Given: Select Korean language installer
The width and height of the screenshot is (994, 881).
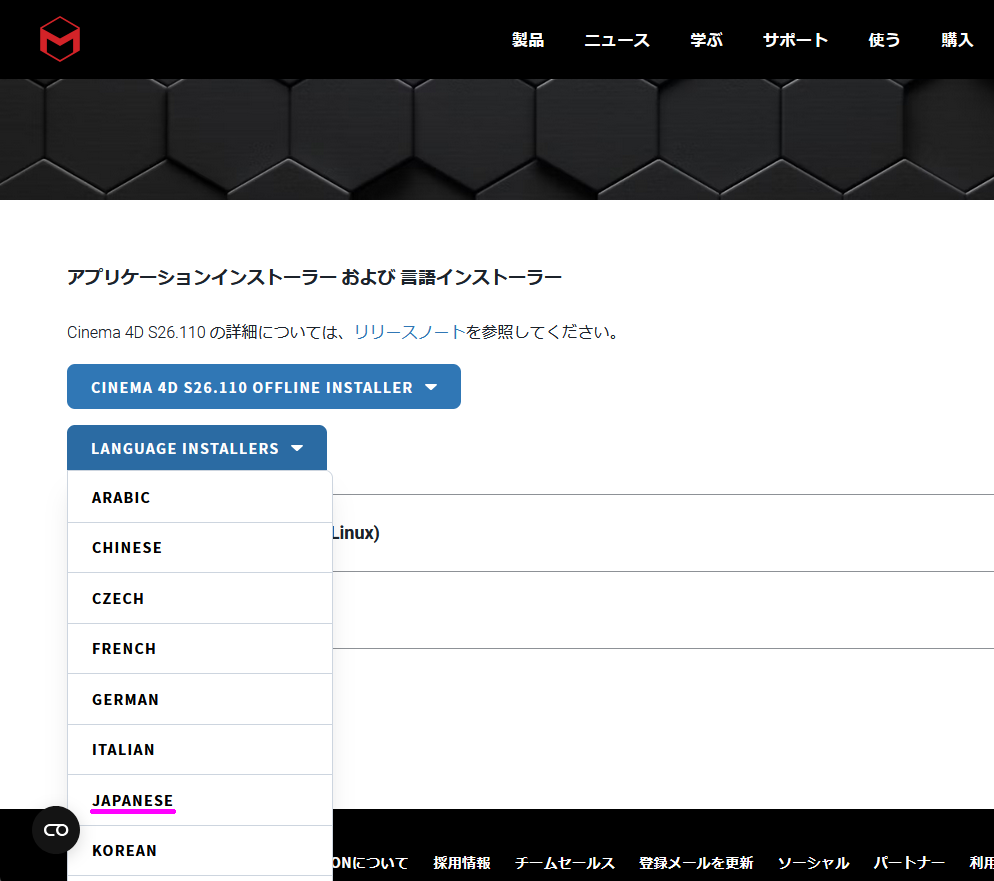Looking at the screenshot, I should coord(200,851).
